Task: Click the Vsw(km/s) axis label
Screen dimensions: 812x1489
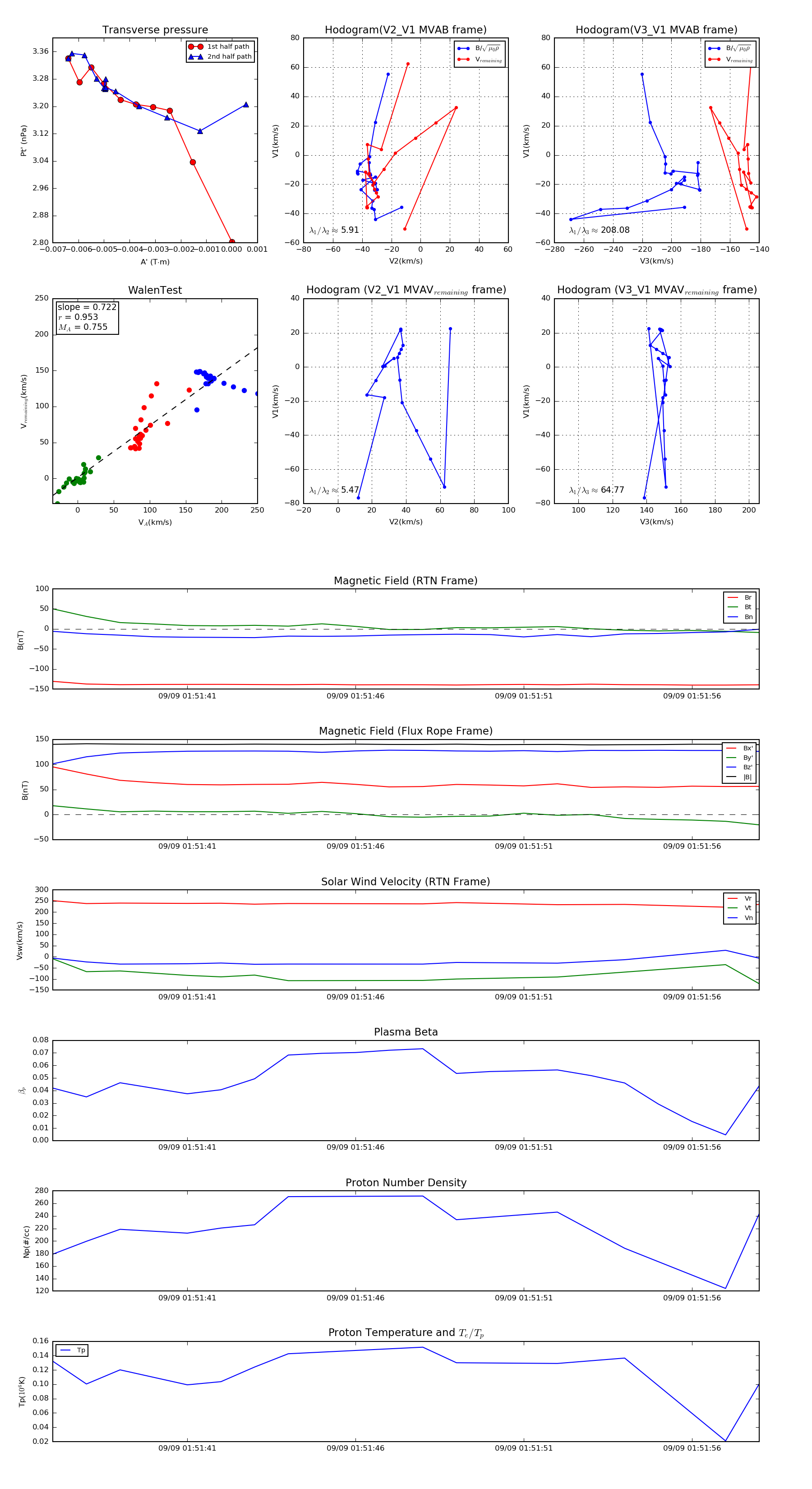Action: pos(20,940)
